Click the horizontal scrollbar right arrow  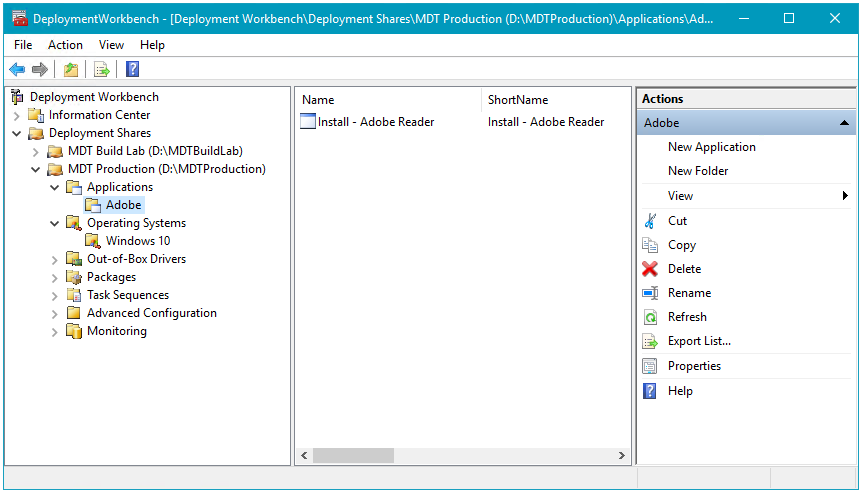pyautogui.click(x=621, y=456)
